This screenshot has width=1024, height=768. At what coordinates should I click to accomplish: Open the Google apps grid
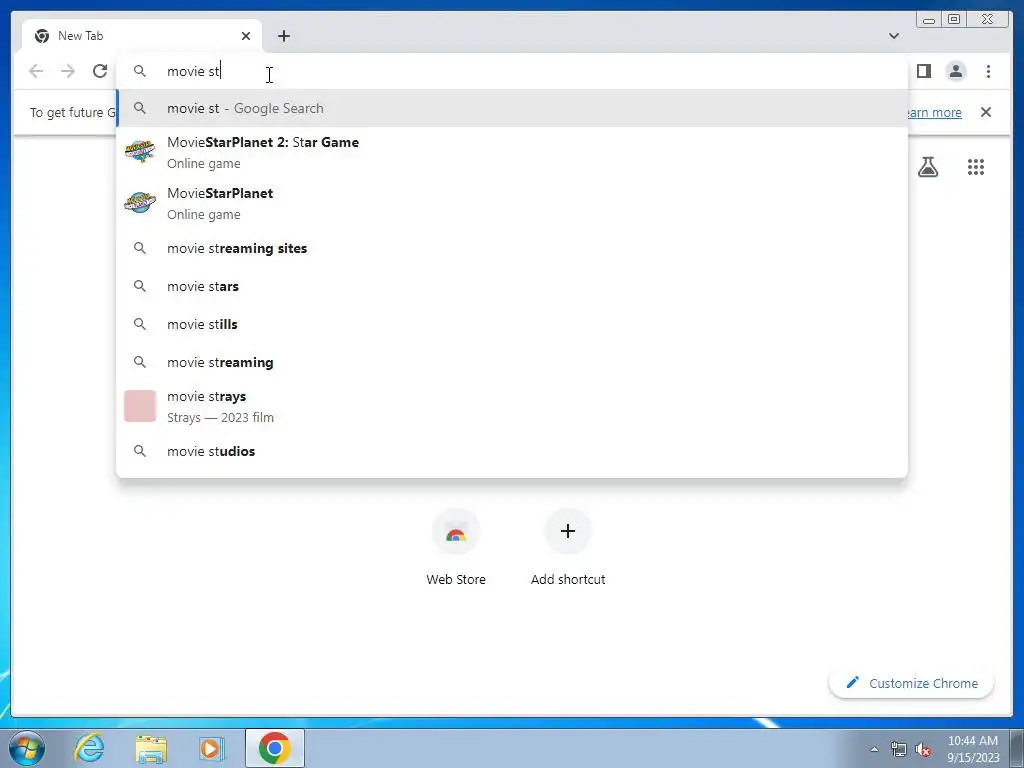976,167
